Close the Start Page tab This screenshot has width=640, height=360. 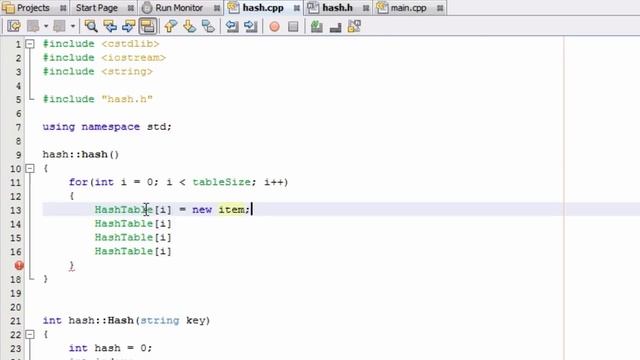pos(130,8)
